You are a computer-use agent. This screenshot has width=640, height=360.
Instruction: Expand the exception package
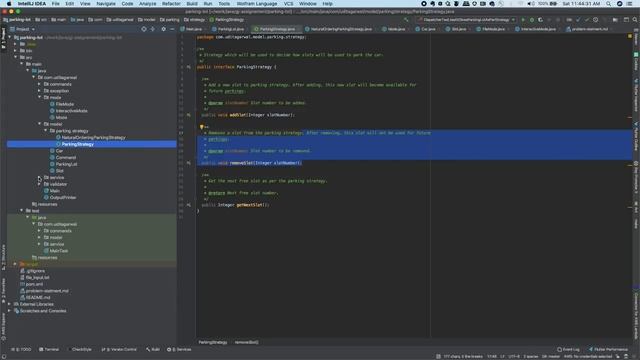click(x=40, y=91)
